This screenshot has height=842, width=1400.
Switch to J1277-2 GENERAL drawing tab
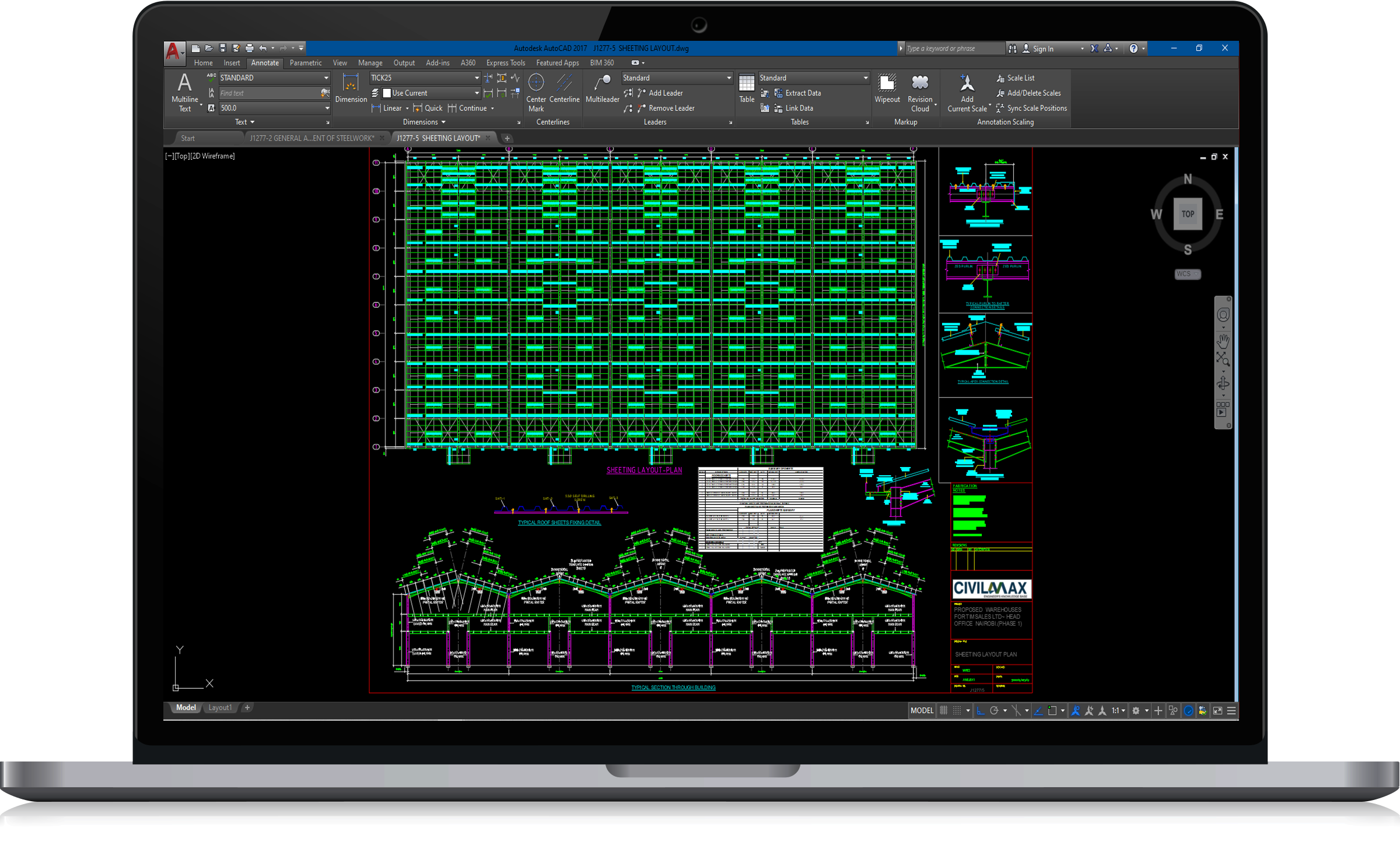311,138
